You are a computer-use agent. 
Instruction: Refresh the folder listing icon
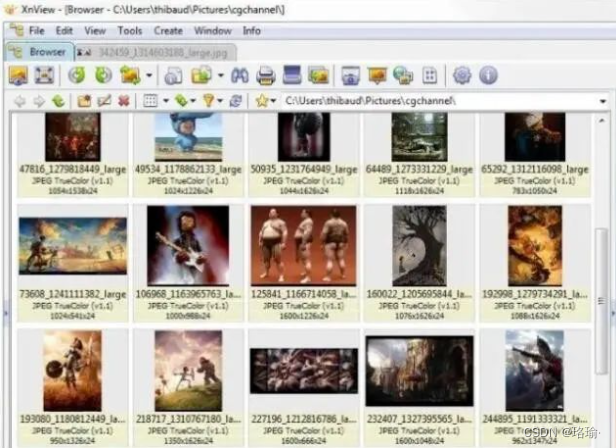coord(236,101)
